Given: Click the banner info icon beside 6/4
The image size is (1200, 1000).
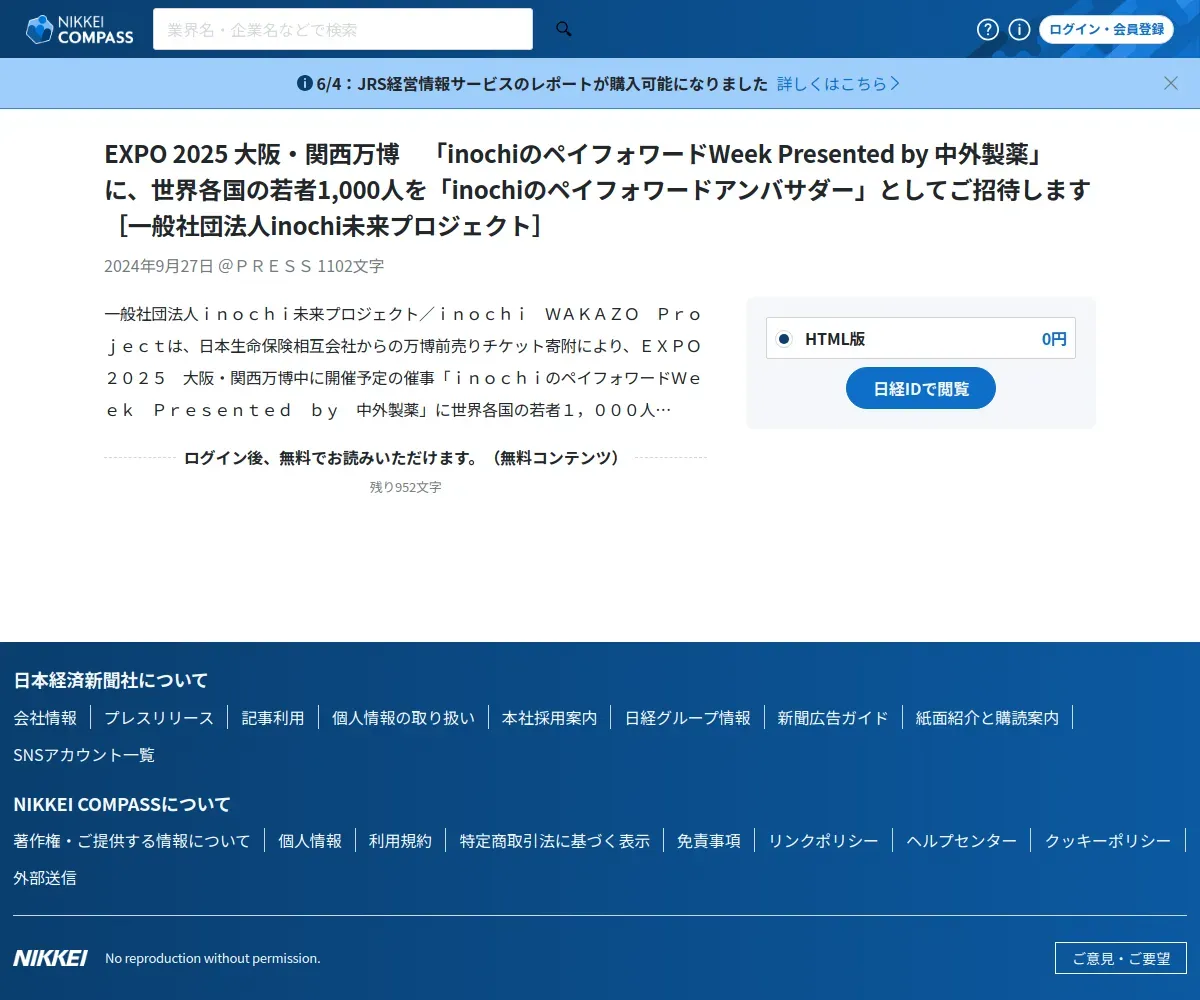Looking at the screenshot, I should click(305, 83).
